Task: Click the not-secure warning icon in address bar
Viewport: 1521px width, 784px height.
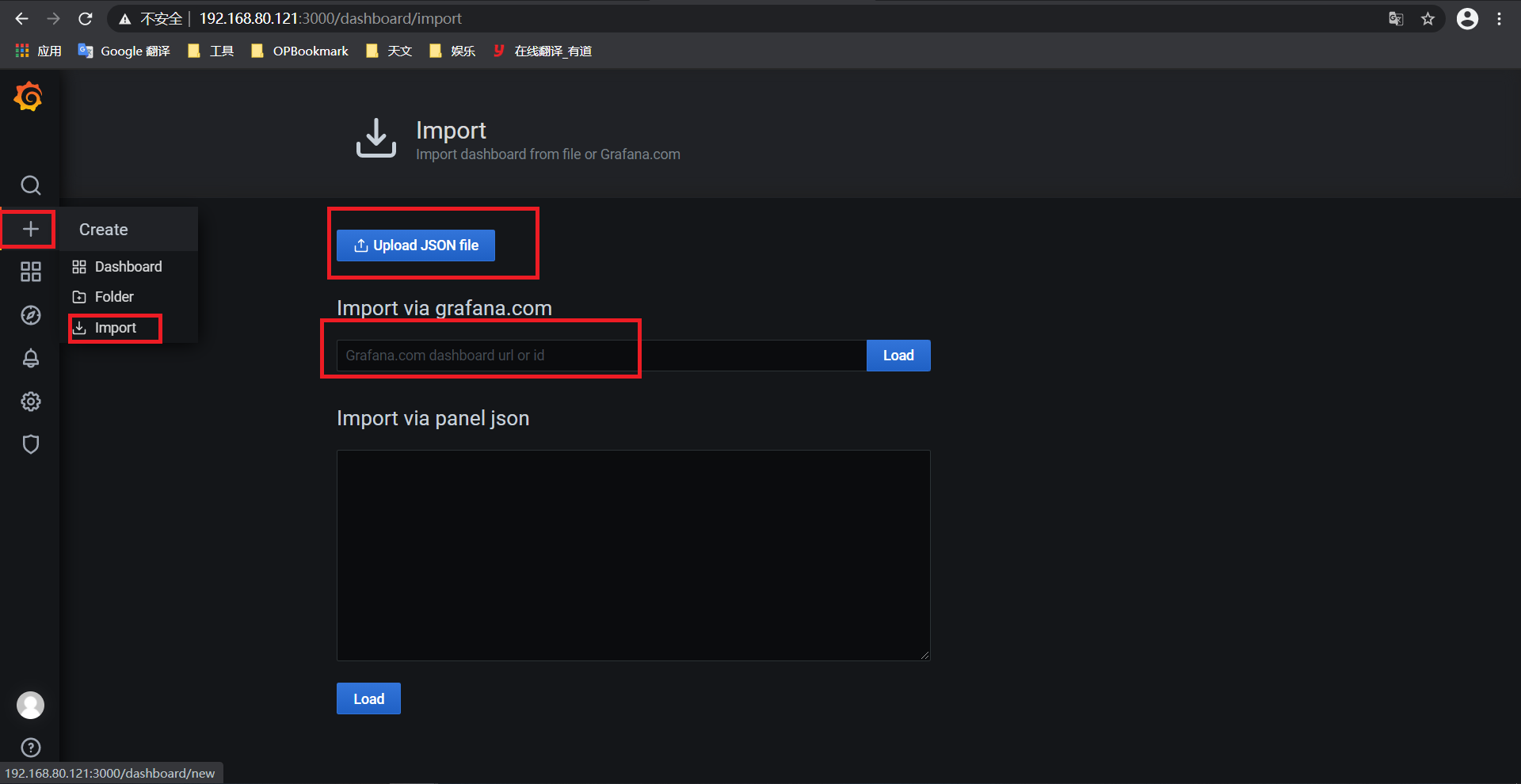Action: [x=124, y=19]
